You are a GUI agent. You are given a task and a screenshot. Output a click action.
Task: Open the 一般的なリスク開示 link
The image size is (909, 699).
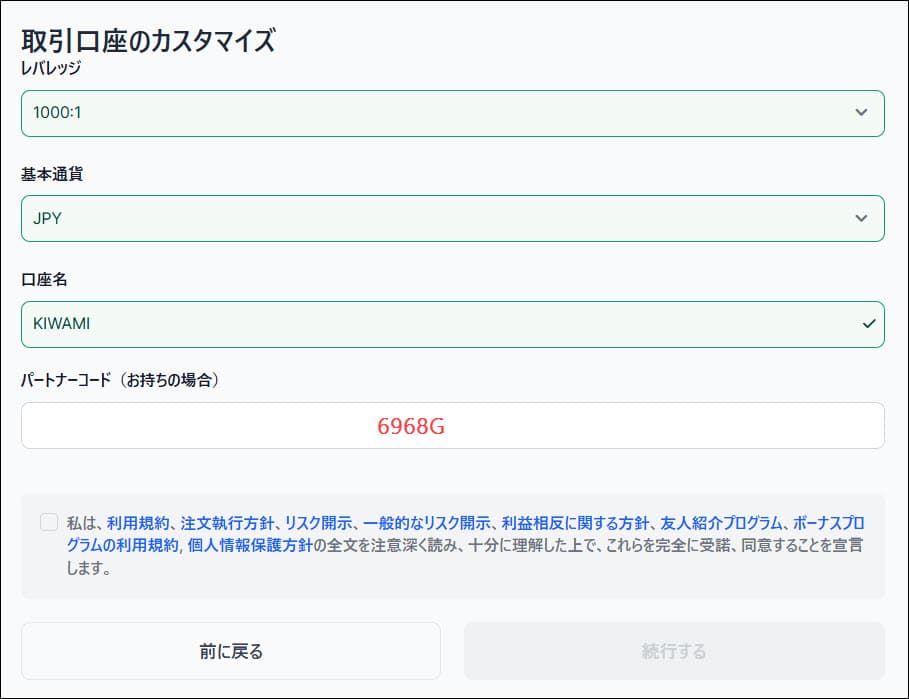tap(427, 523)
